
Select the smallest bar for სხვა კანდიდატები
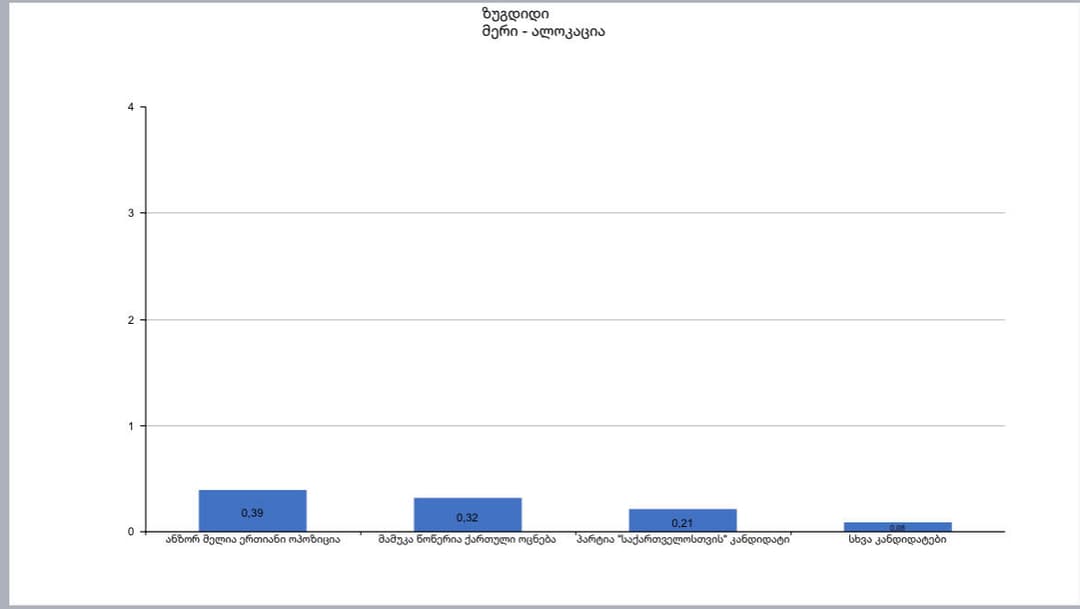pos(897,526)
